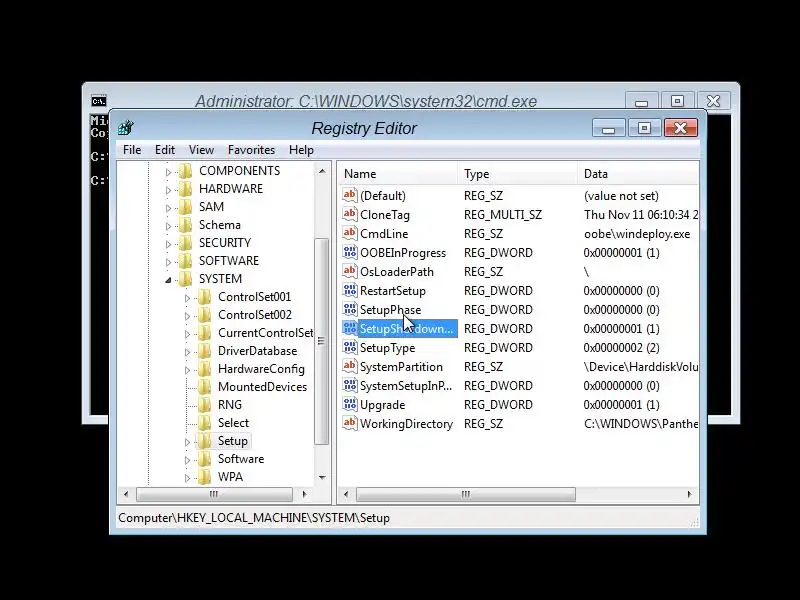Maximize the Registry Editor window
This screenshot has height=600, width=800.
pos(644,128)
